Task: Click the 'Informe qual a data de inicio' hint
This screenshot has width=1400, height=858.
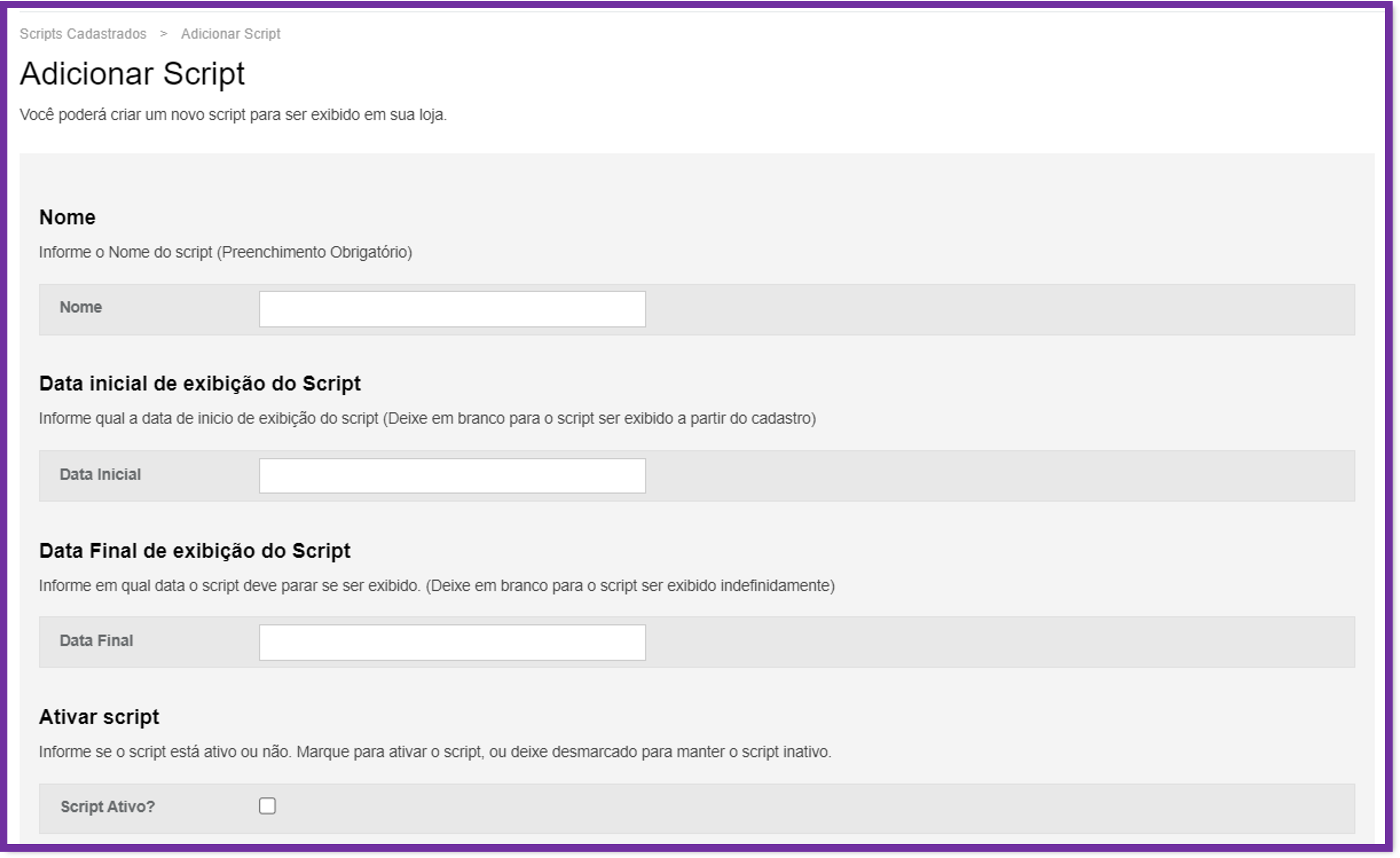Action: (427, 419)
